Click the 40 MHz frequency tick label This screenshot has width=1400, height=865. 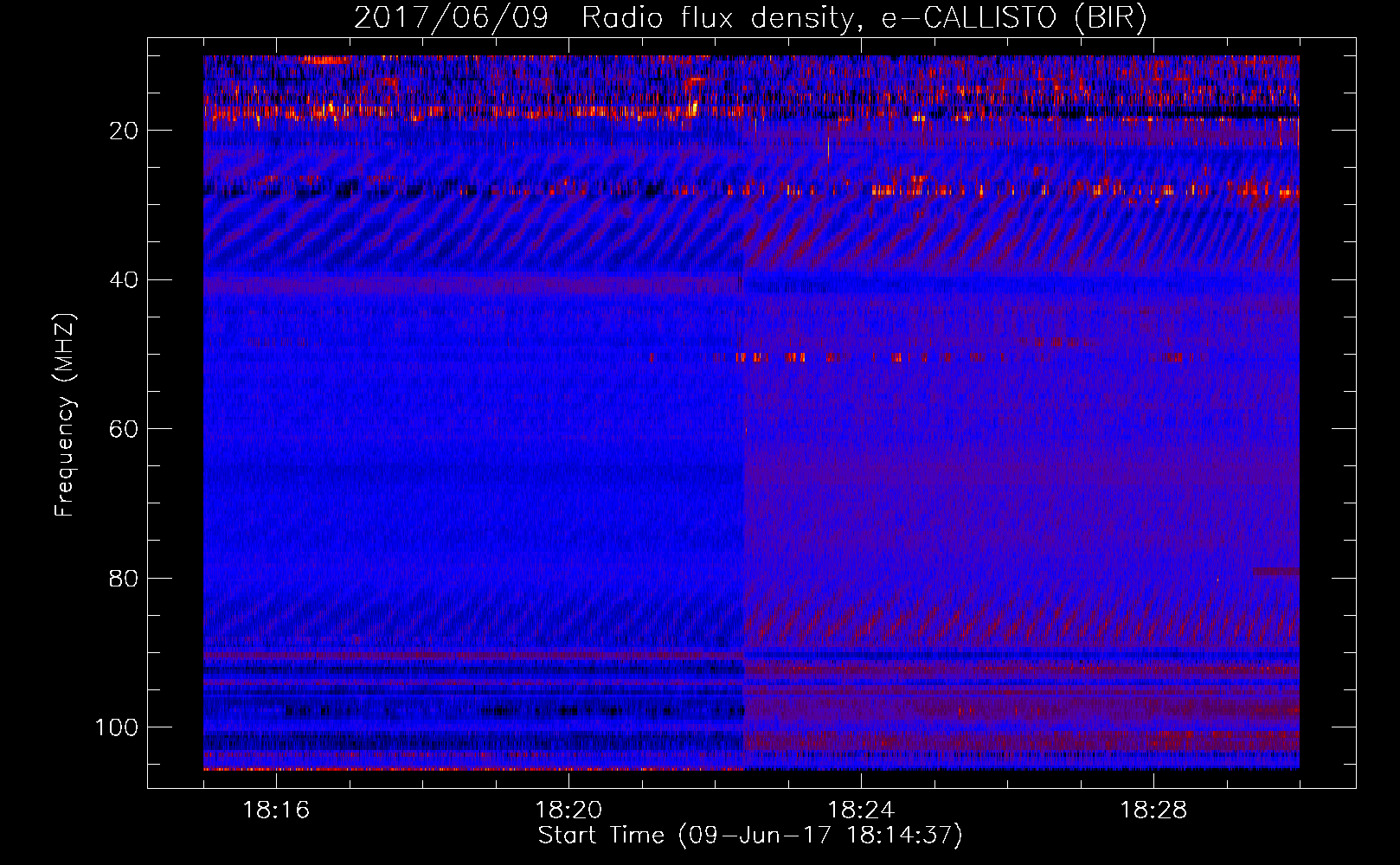pyautogui.click(x=124, y=279)
